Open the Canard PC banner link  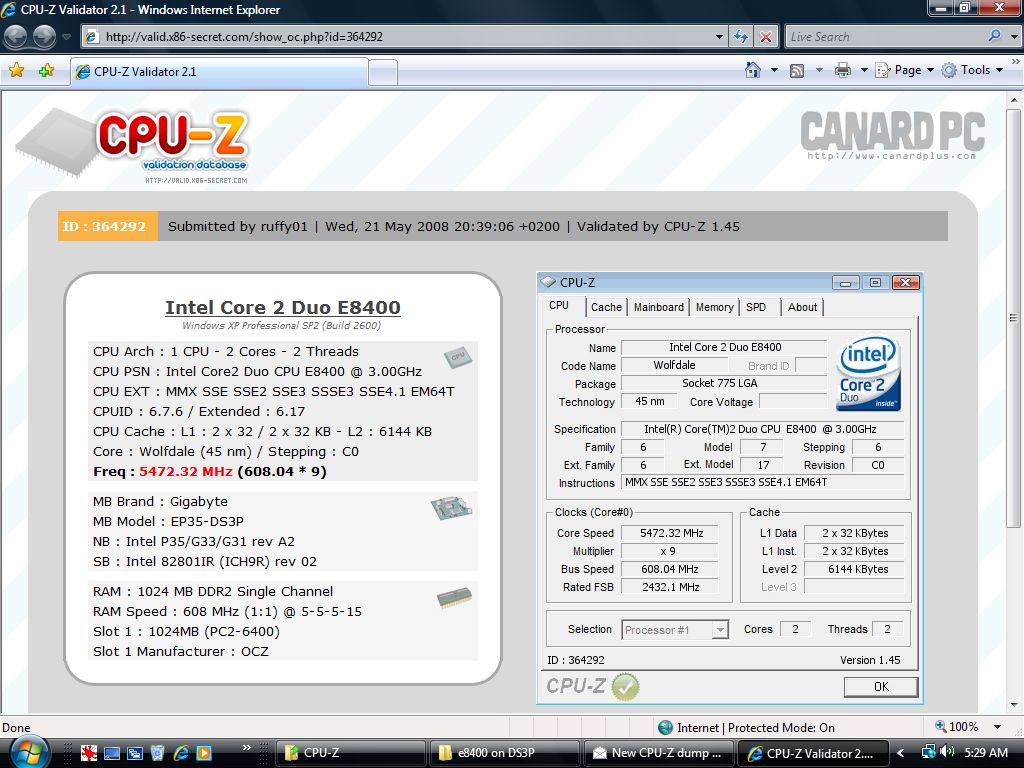(x=892, y=135)
